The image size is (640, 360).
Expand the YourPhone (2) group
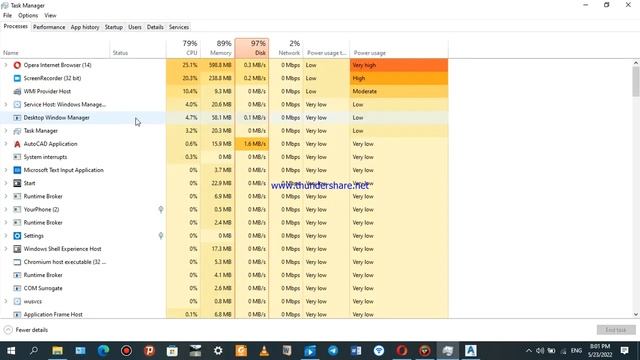point(6,209)
